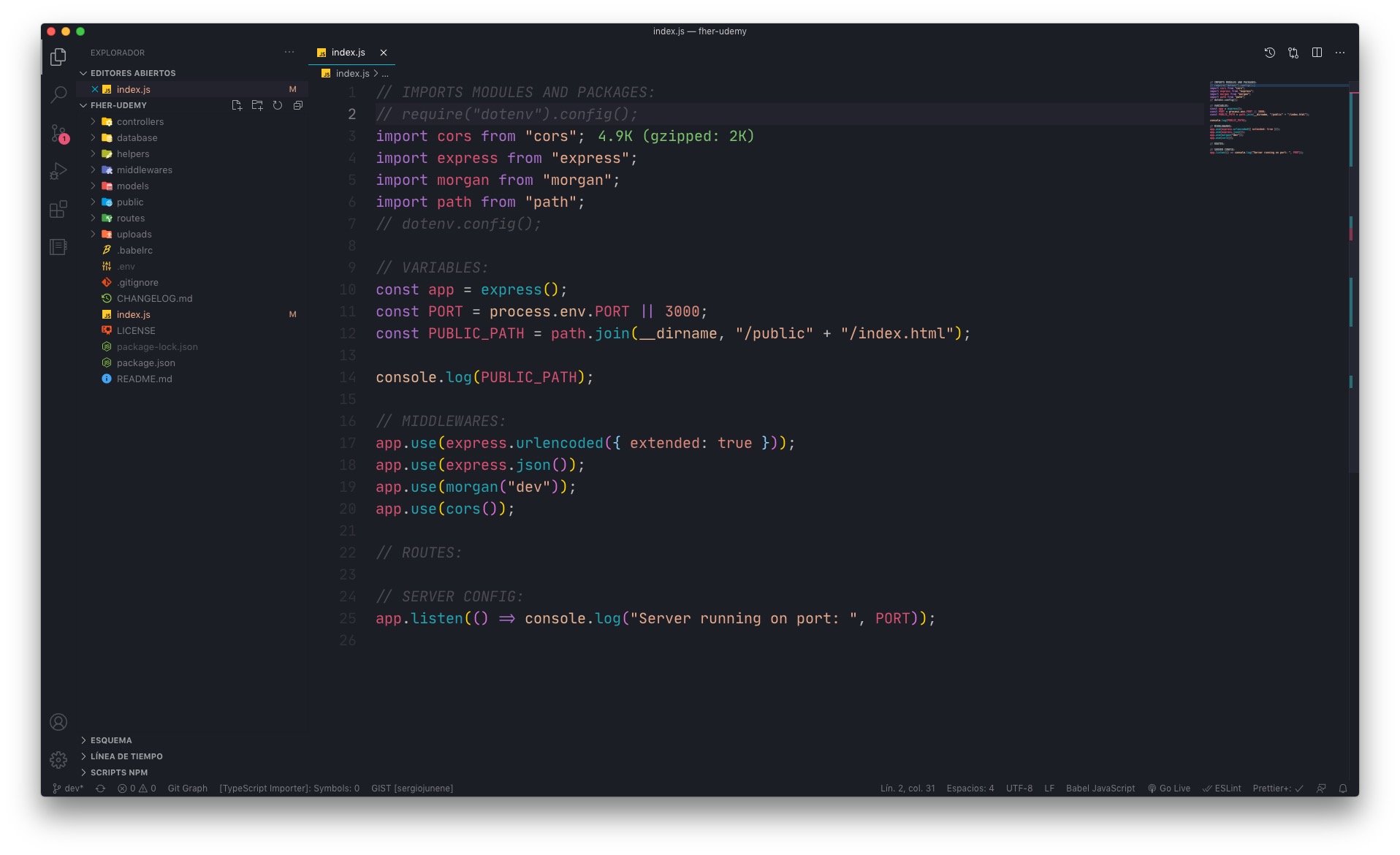The width and height of the screenshot is (1400, 855).
Task: Close the index.js editor tab
Action: pos(384,53)
